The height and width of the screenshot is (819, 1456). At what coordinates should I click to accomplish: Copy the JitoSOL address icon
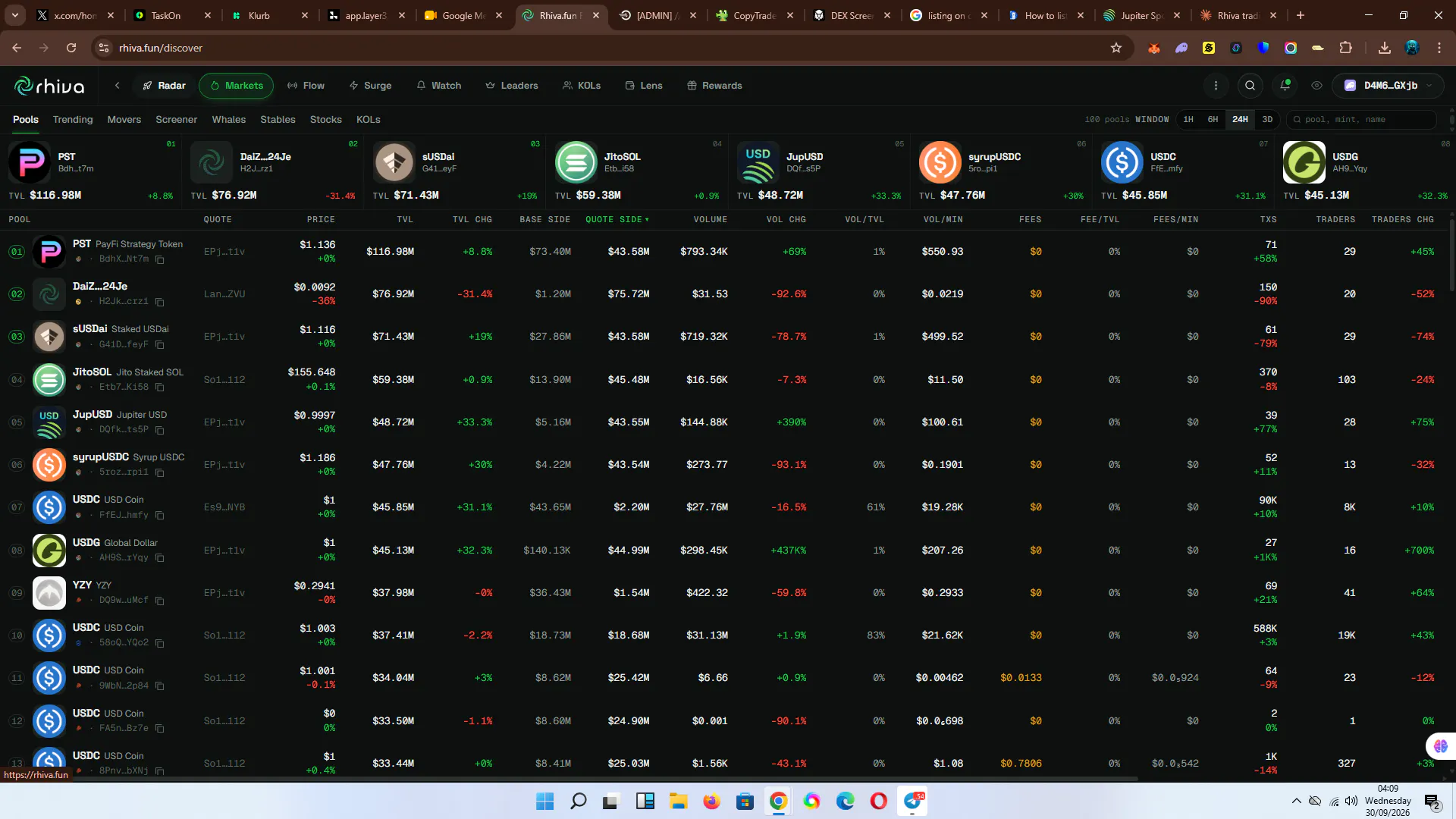point(160,388)
